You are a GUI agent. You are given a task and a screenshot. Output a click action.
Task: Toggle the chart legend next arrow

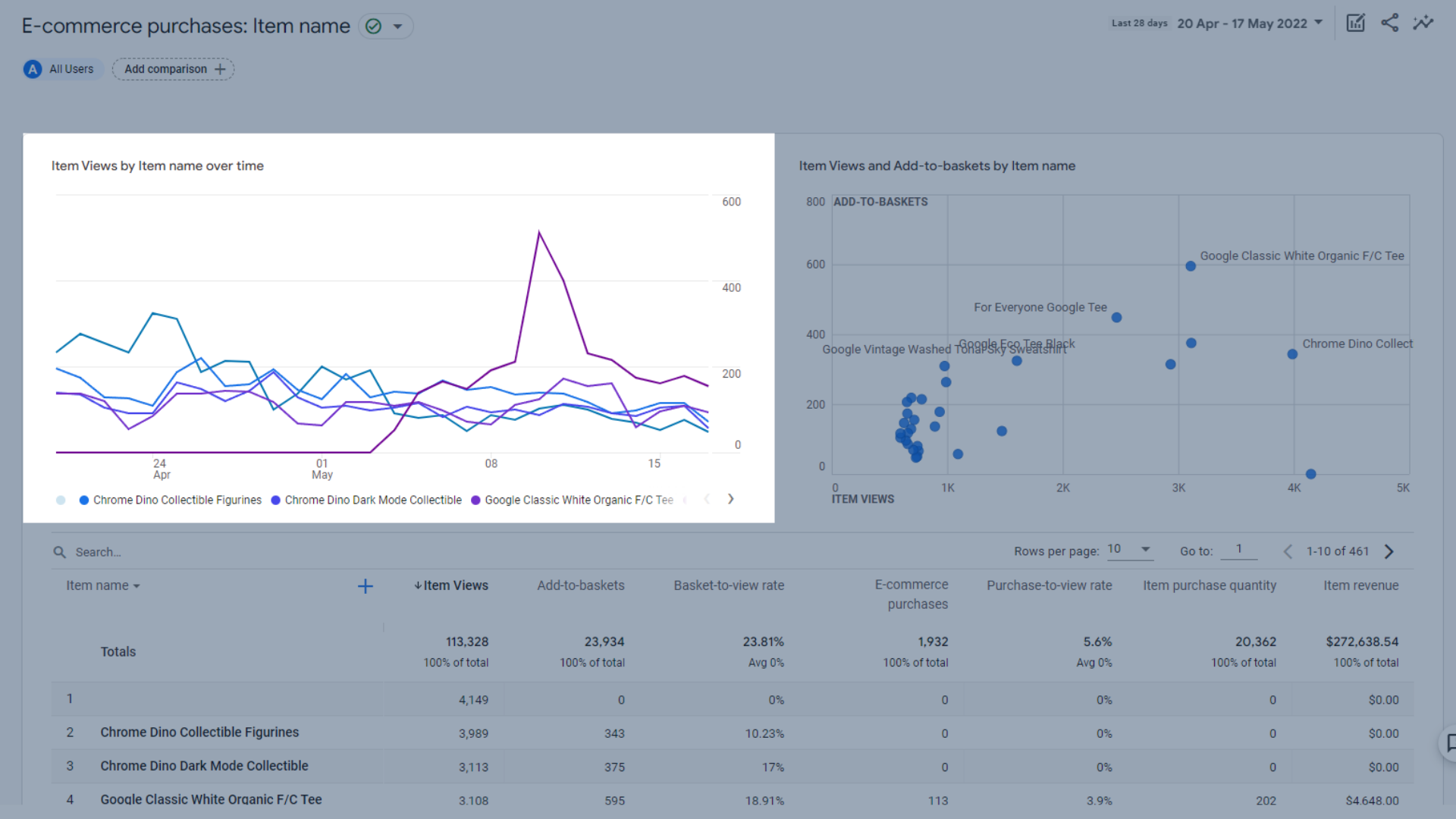pos(732,498)
